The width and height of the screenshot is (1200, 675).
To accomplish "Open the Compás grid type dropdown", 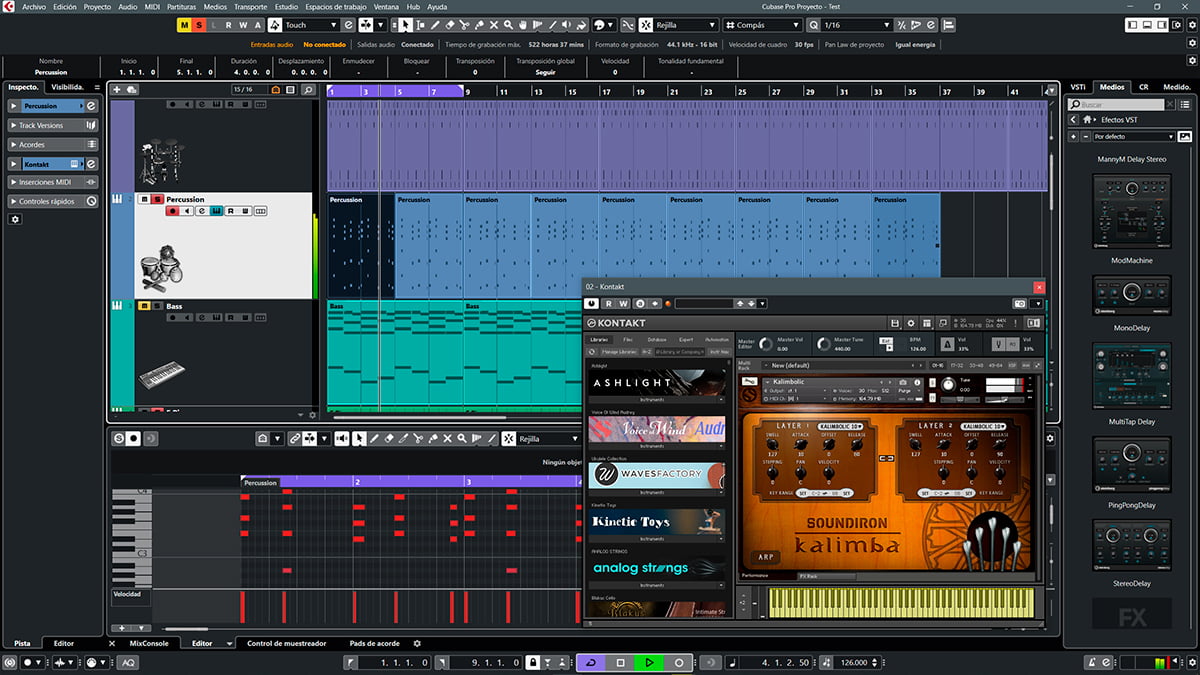I will pos(764,25).
